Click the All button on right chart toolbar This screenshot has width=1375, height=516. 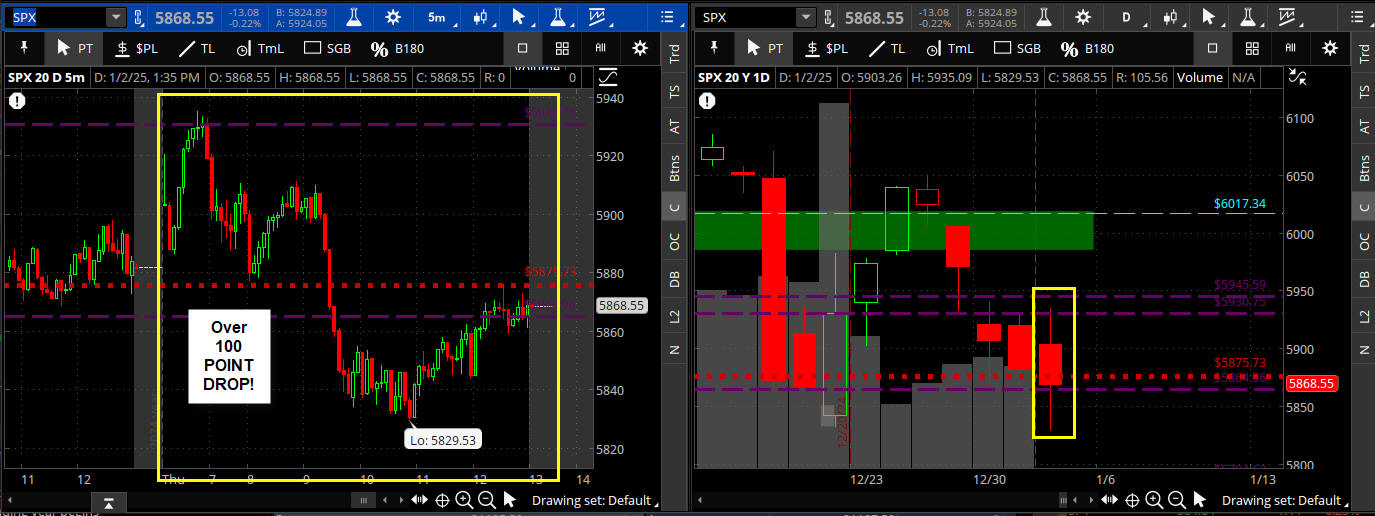1291,48
